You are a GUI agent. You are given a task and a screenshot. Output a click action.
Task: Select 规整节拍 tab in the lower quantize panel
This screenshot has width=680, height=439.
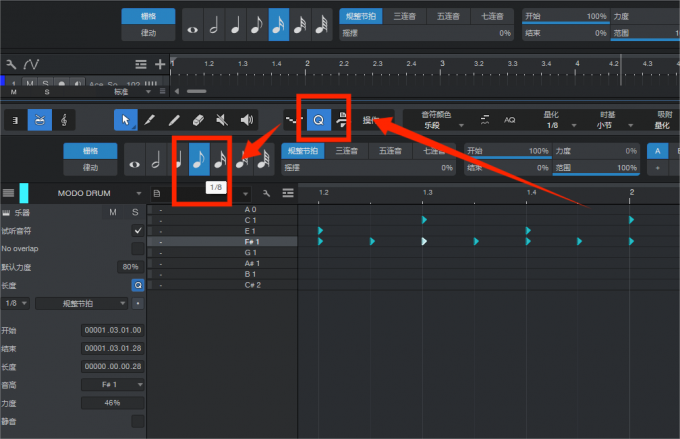coord(303,151)
